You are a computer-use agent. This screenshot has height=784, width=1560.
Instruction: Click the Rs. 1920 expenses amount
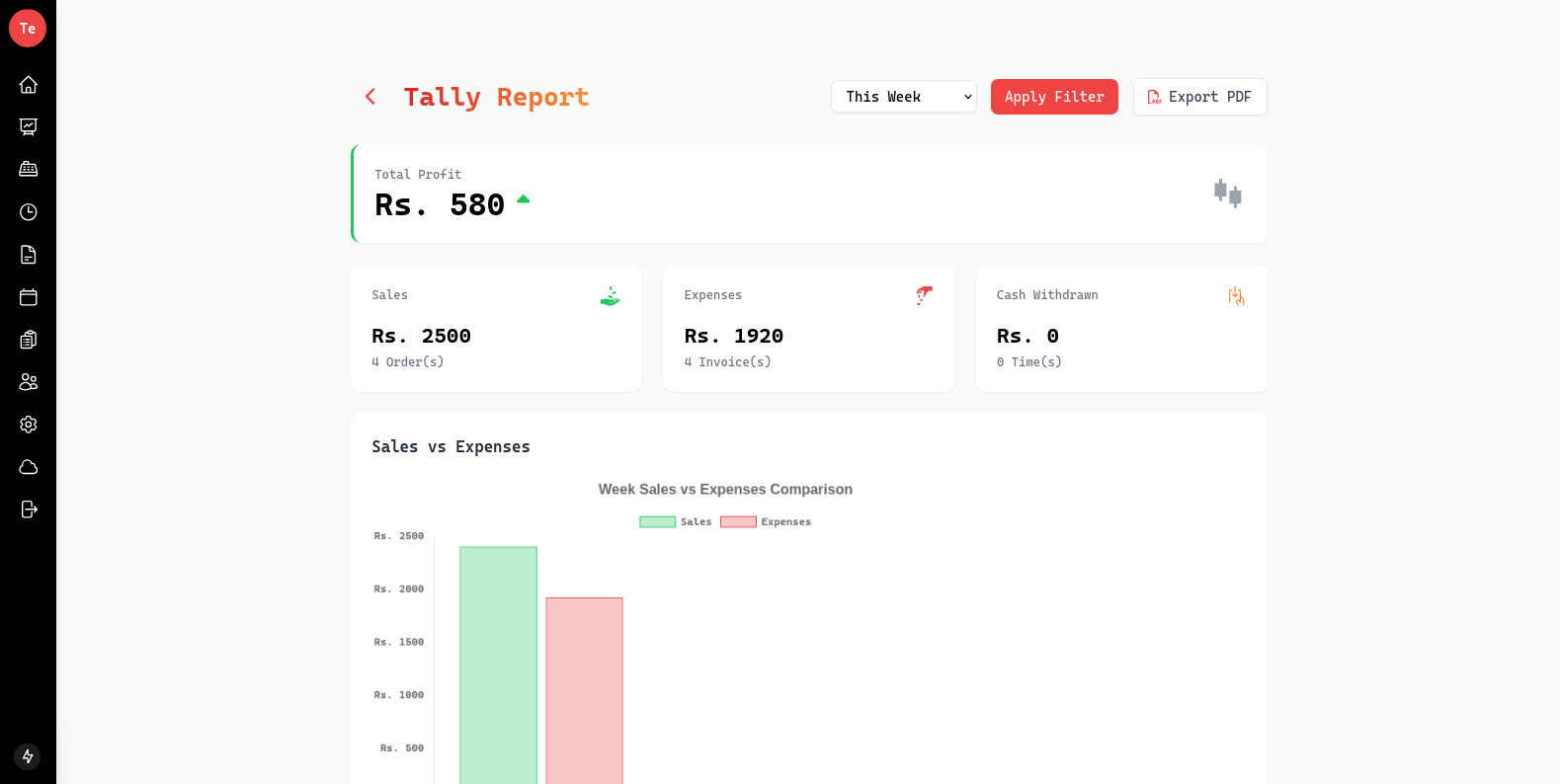[x=734, y=337]
